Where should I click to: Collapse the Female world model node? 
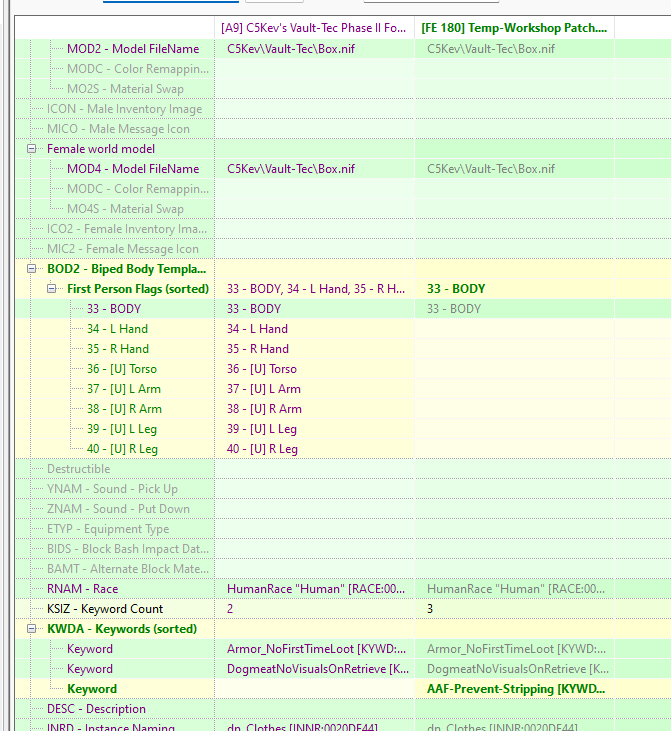(x=31, y=149)
